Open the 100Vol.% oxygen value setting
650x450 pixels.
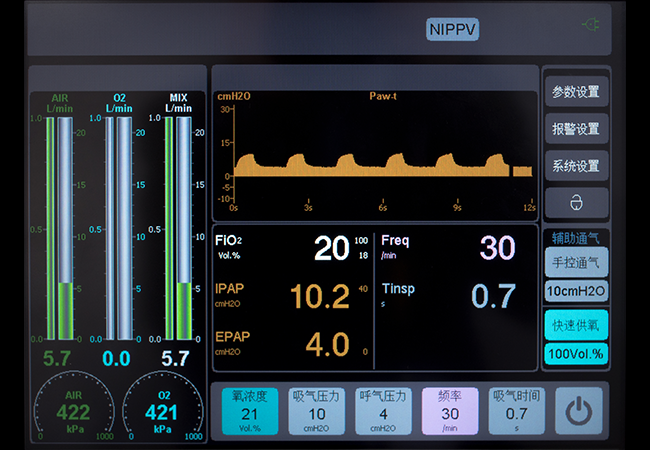(x=575, y=353)
